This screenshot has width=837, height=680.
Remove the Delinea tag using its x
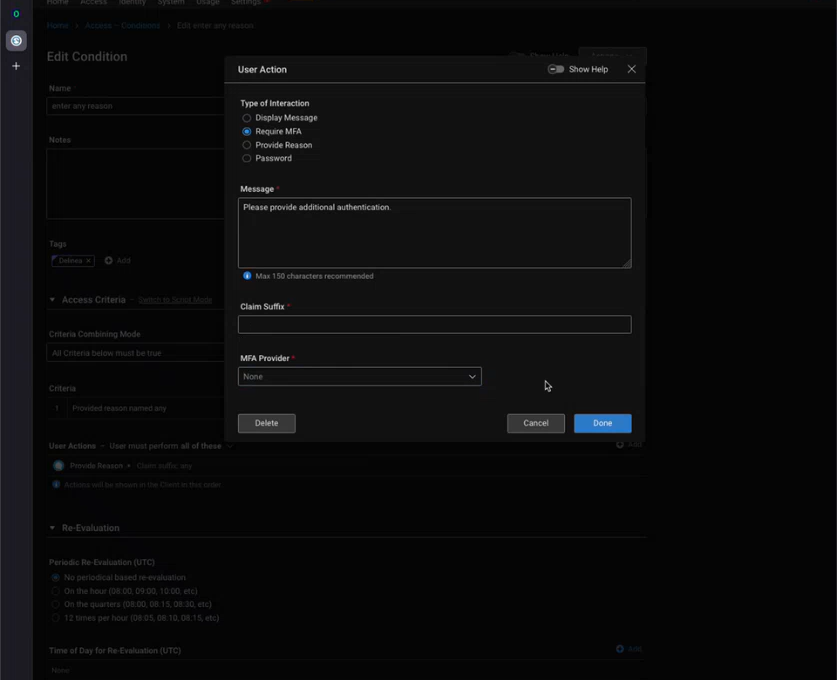click(88, 261)
